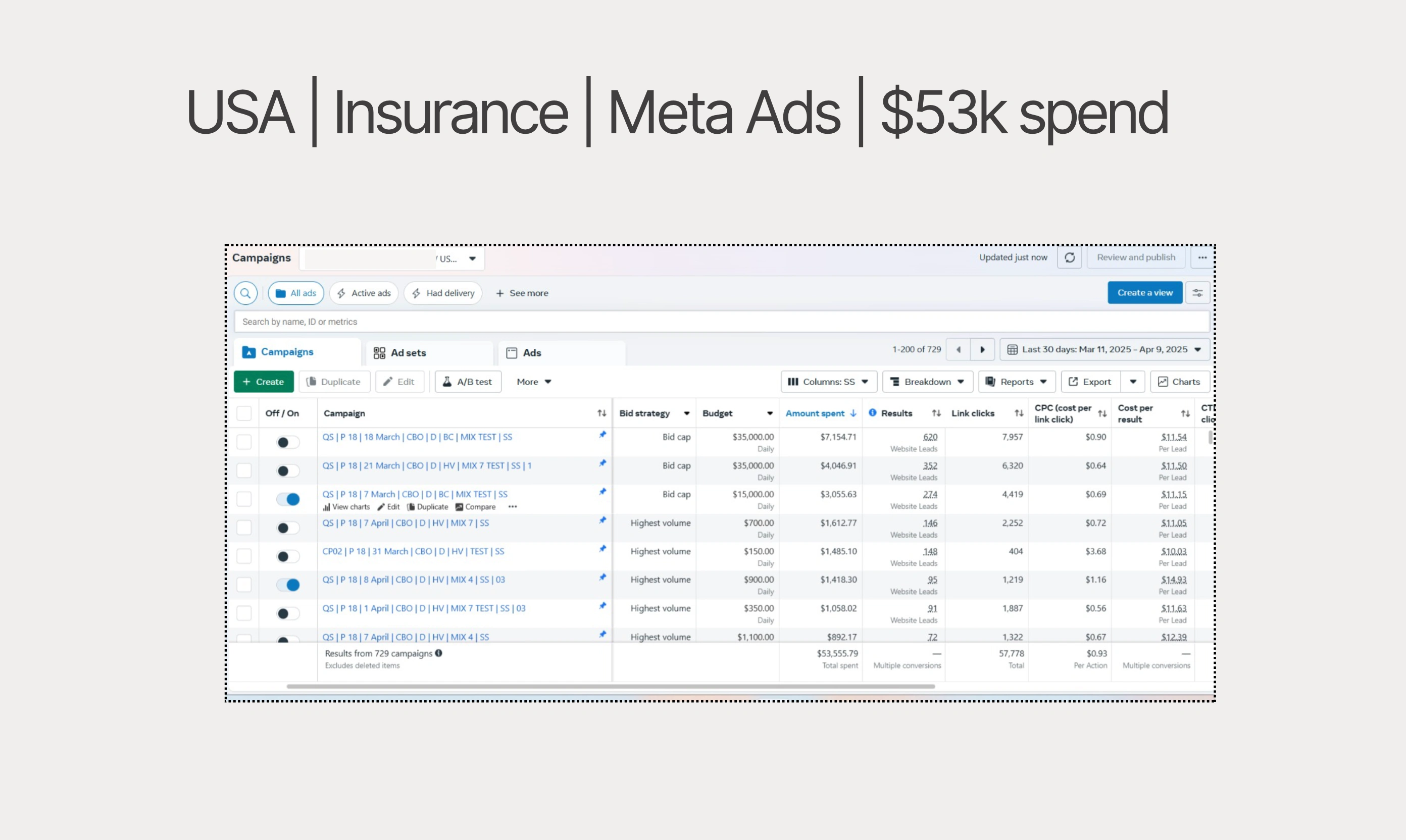Go to next page arrow
The height and width of the screenshot is (840, 1406).
[x=982, y=350]
